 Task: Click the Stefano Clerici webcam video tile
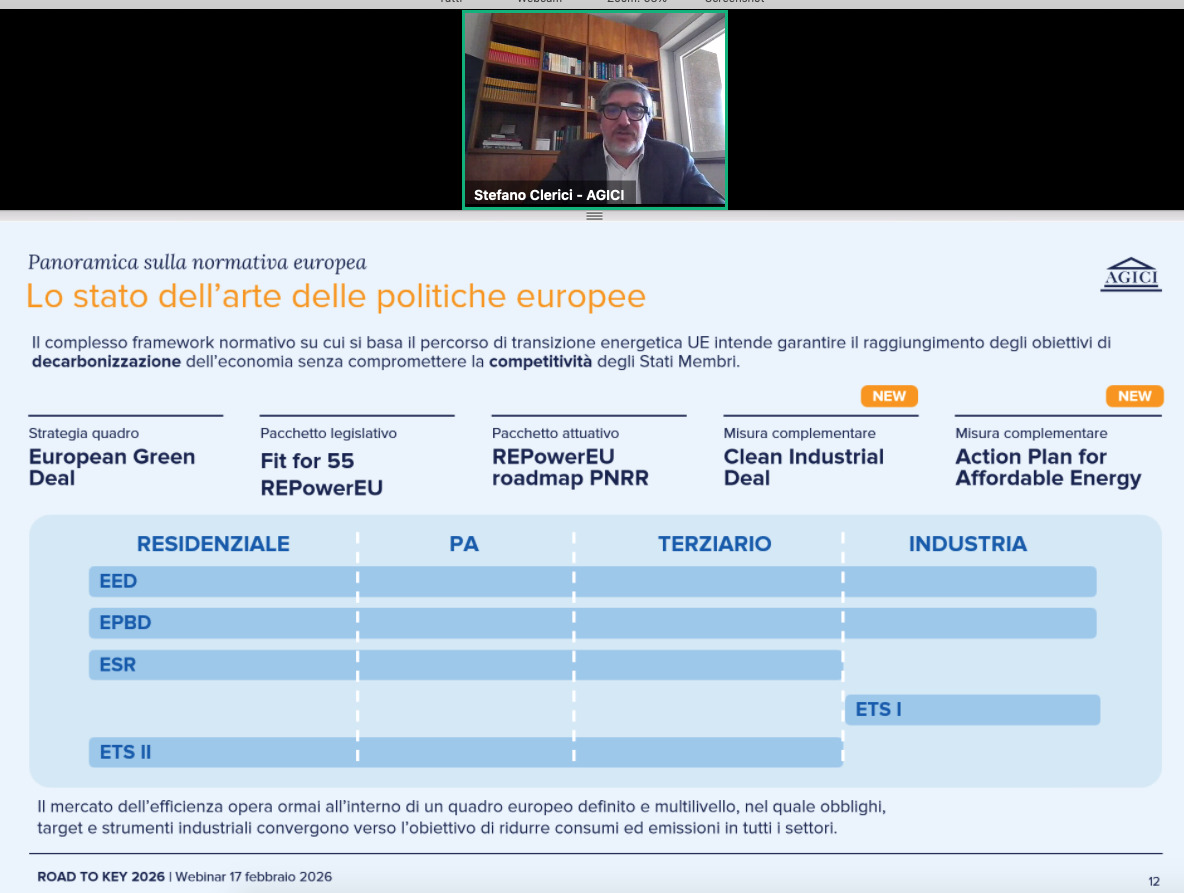[x=595, y=109]
